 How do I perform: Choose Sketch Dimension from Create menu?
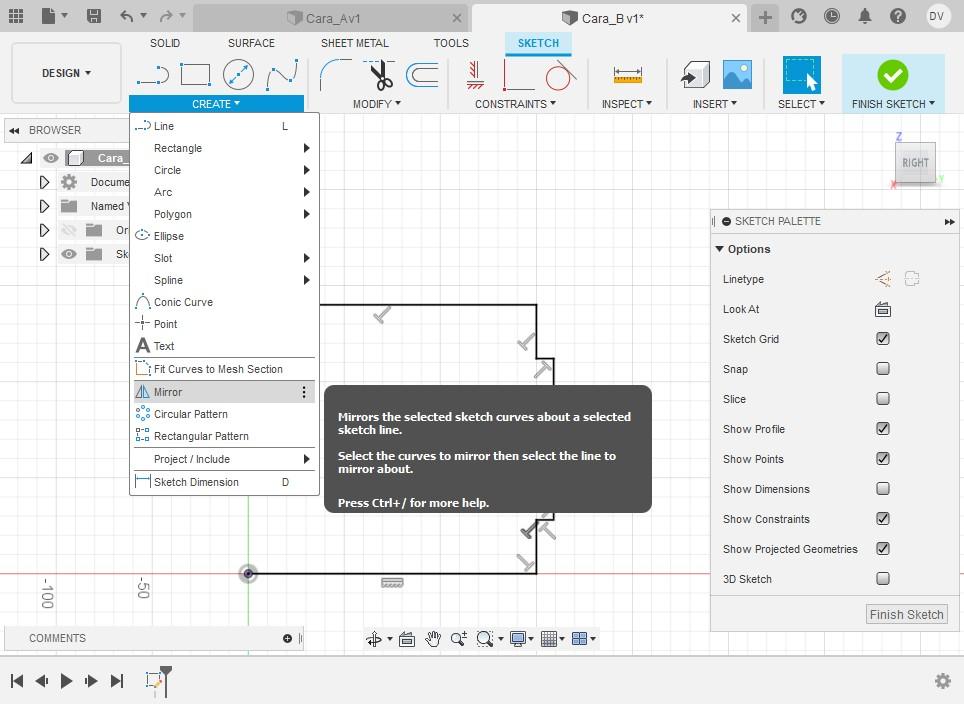coord(224,482)
